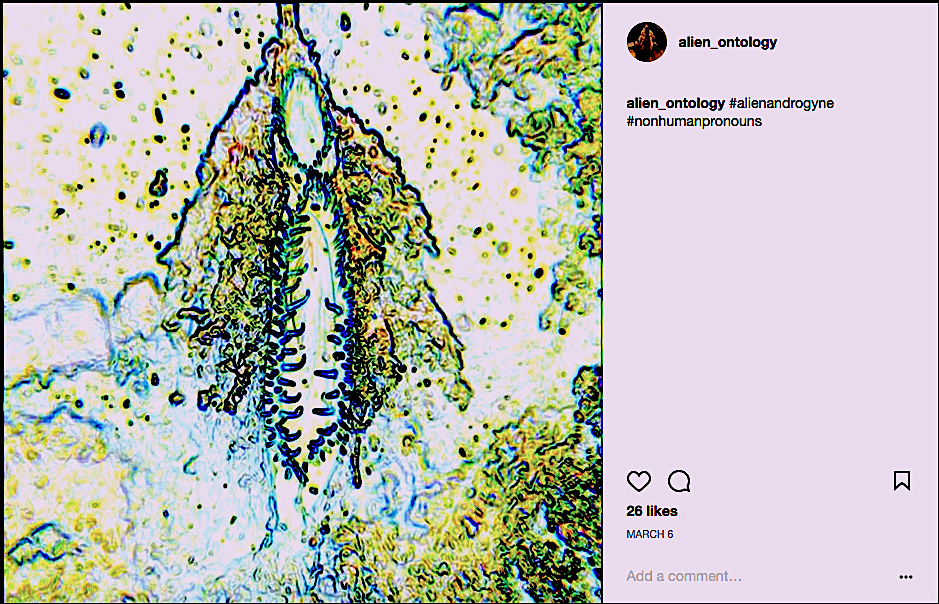Expand the post options ellipsis menu

(x=906, y=577)
